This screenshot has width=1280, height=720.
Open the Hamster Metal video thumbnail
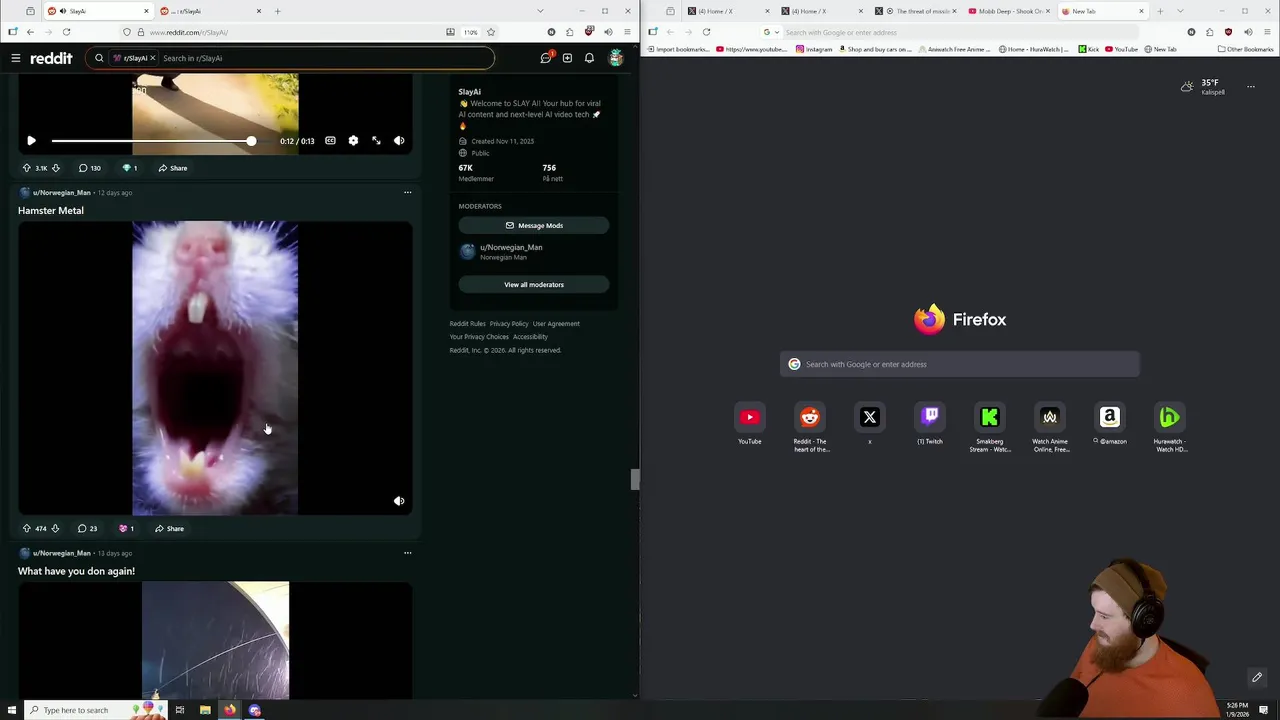tap(215, 368)
